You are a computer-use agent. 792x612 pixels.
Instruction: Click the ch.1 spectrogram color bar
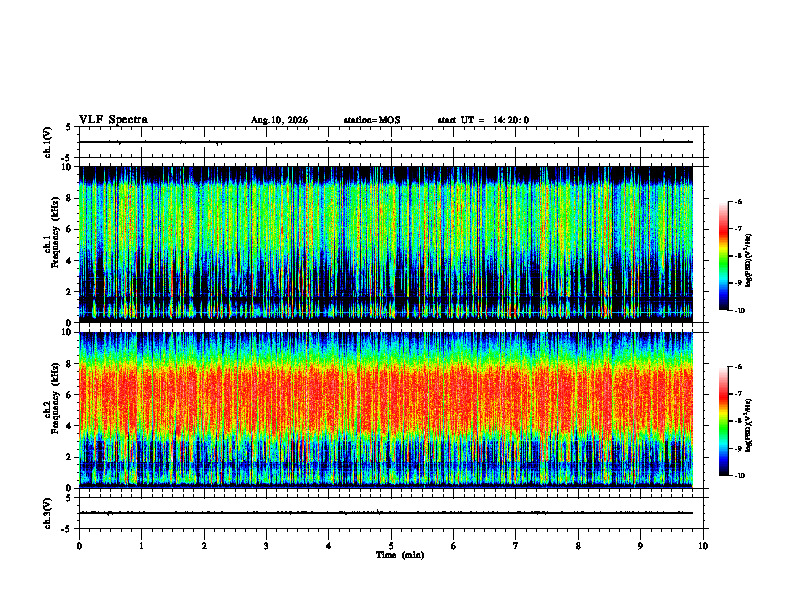point(723,256)
